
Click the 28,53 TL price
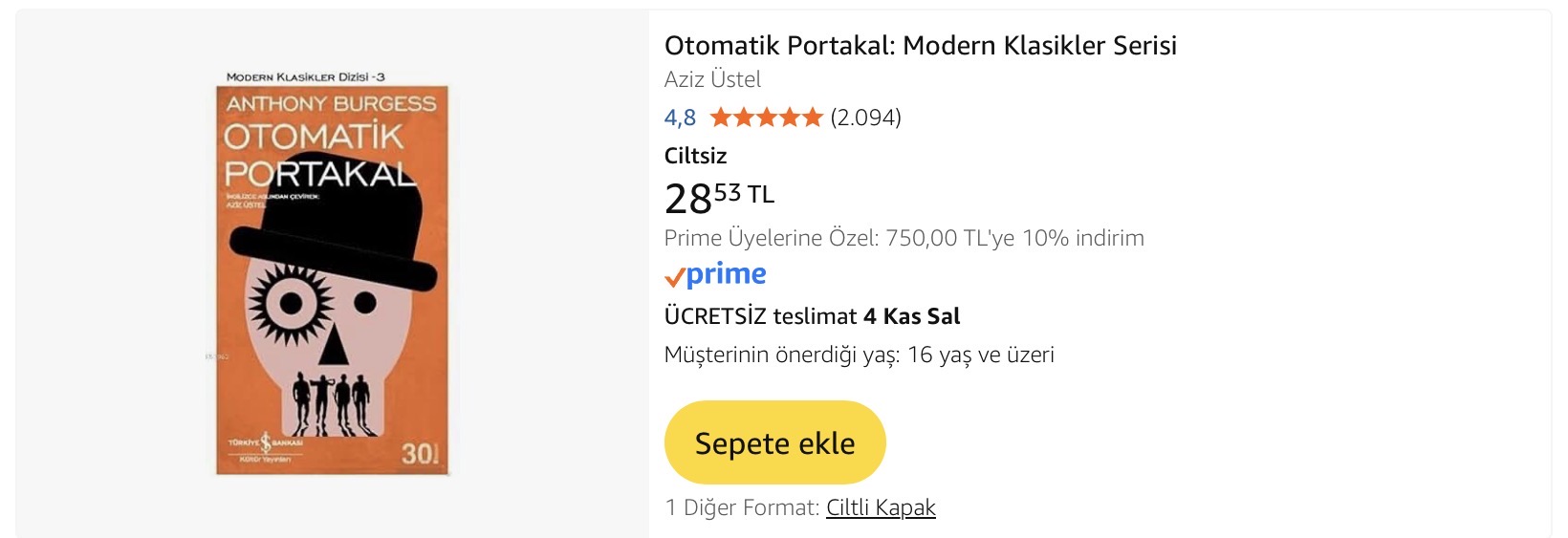[x=719, y=198]
